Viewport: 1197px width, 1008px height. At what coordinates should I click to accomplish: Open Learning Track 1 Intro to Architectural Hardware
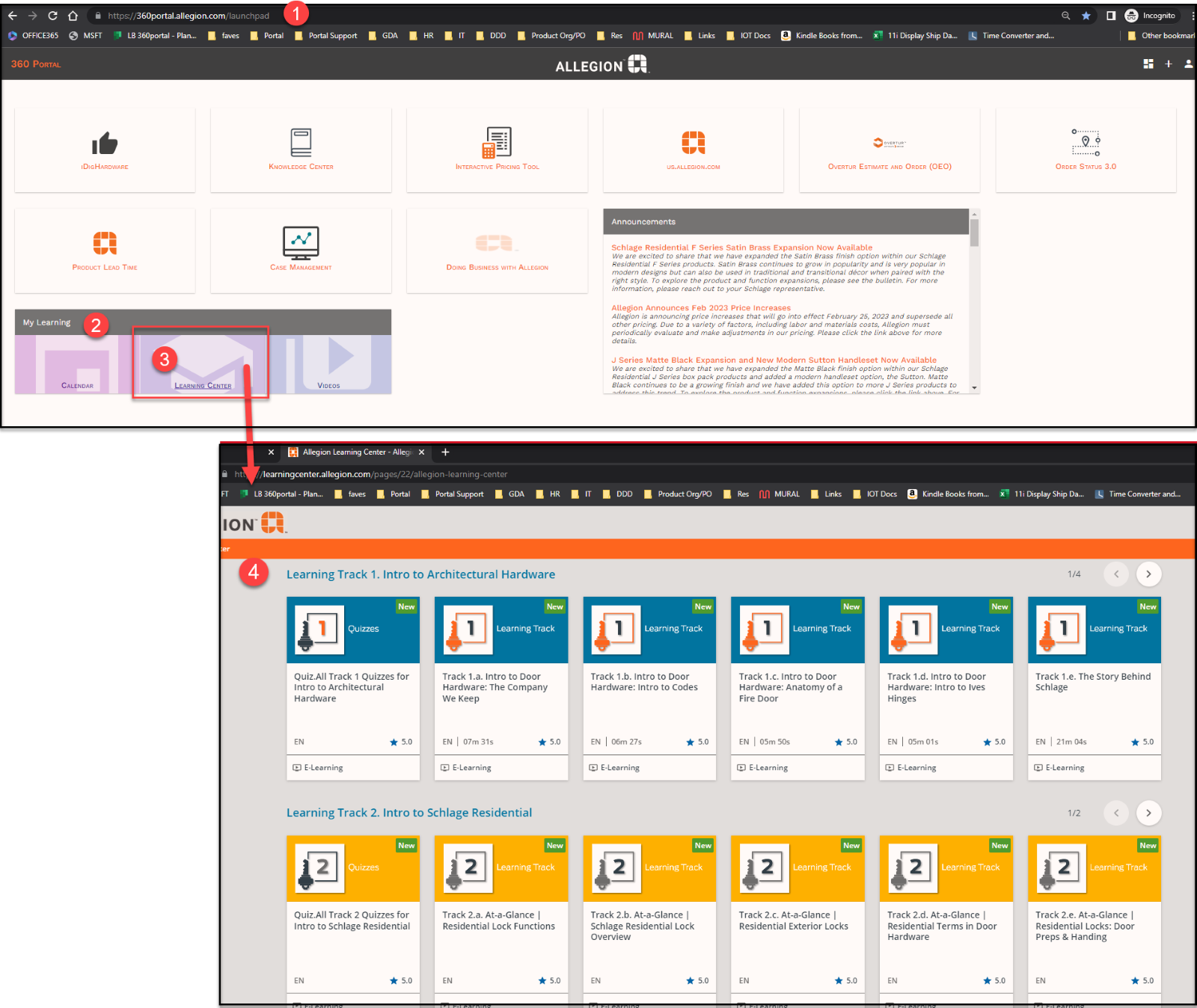pyautogui.click(x=420, y=574)
